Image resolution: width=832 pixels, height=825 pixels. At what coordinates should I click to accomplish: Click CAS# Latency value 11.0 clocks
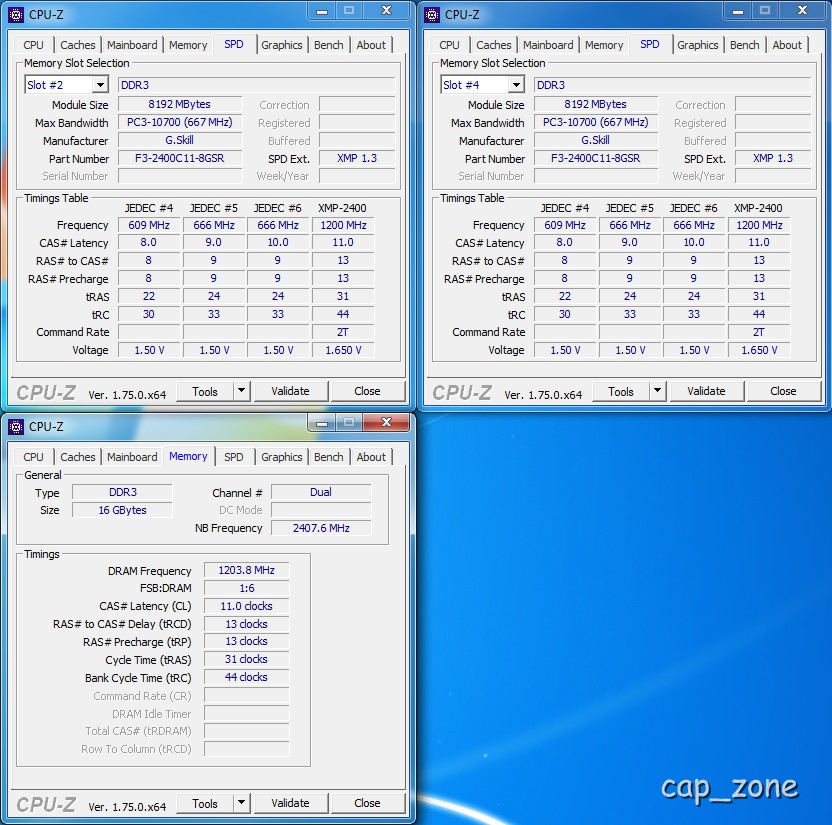(247, 606)
